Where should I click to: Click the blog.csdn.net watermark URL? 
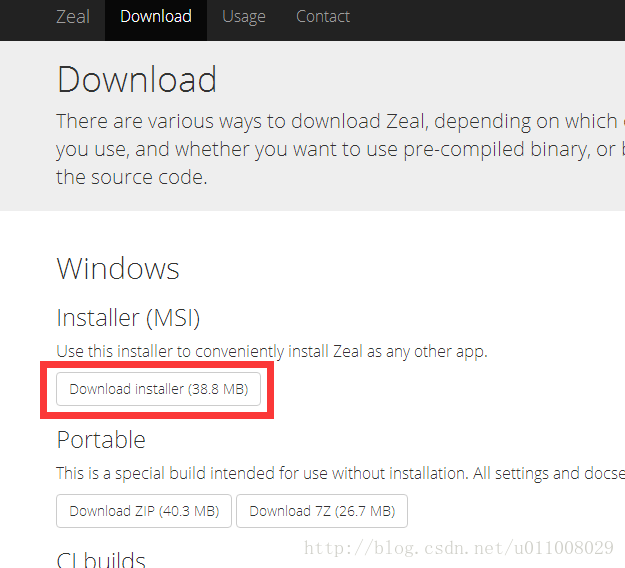click(459, 548)
